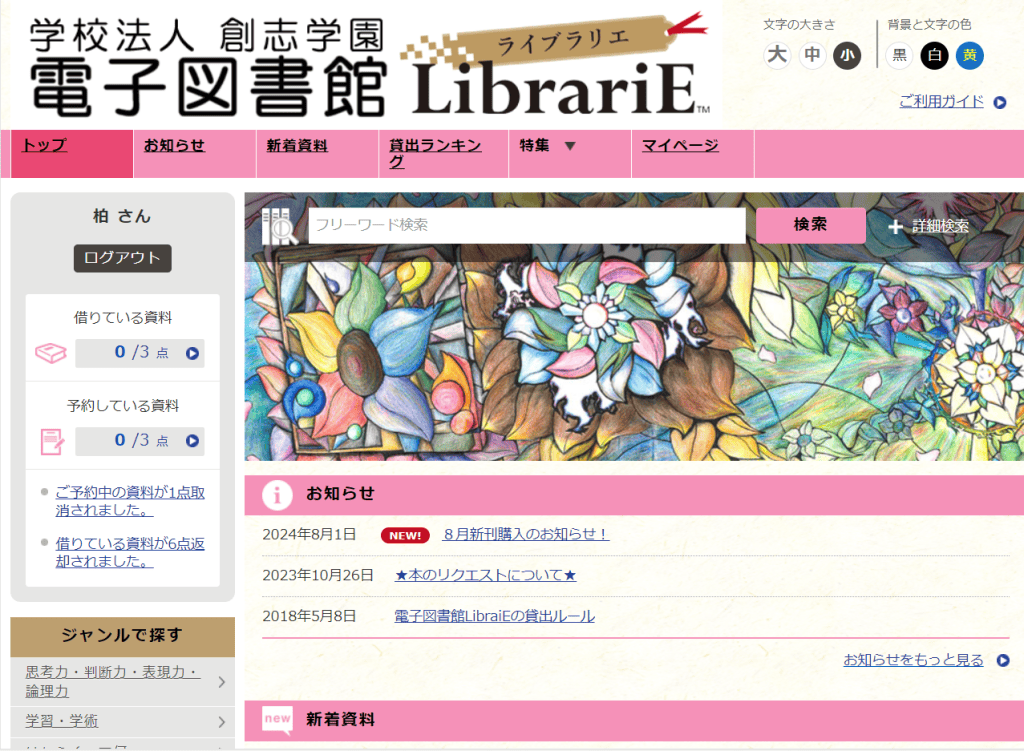
Task: Set text size to 大
Action: 777,55
